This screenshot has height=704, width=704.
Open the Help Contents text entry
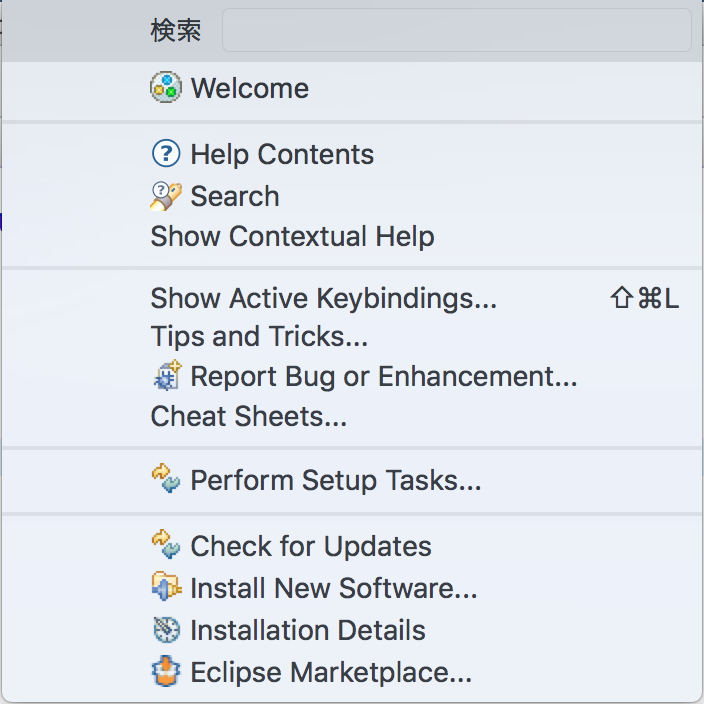pyautogui.click(x=282, y=154)
